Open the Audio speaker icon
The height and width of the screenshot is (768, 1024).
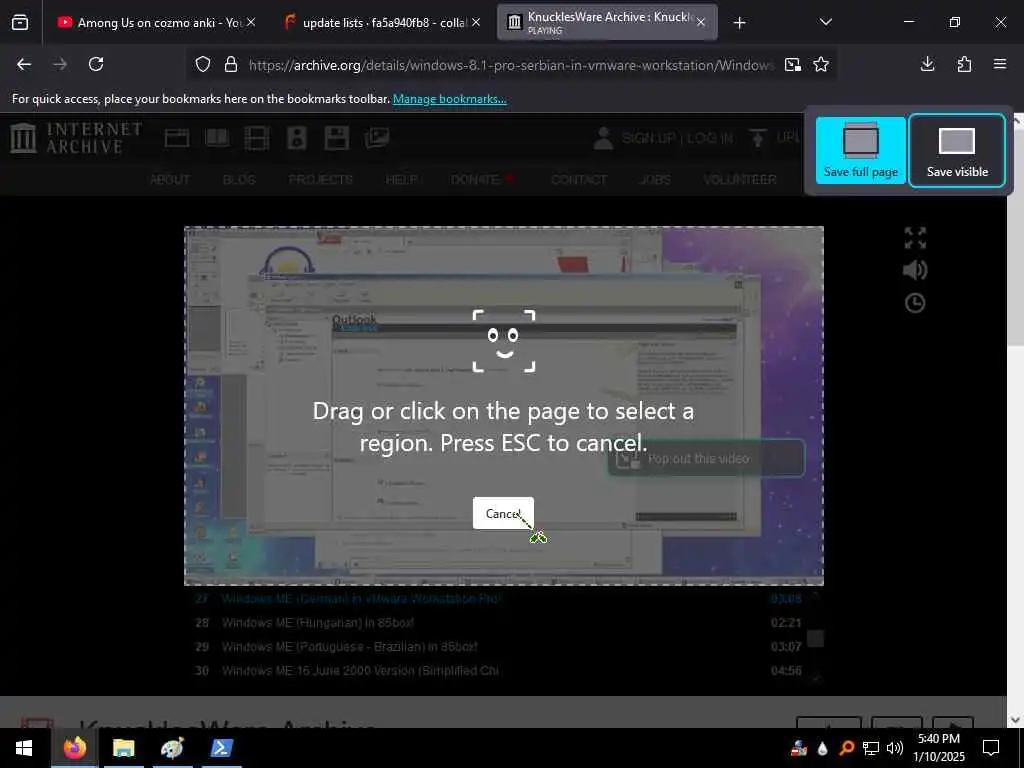pyautogui.click(x=297, y=138)
